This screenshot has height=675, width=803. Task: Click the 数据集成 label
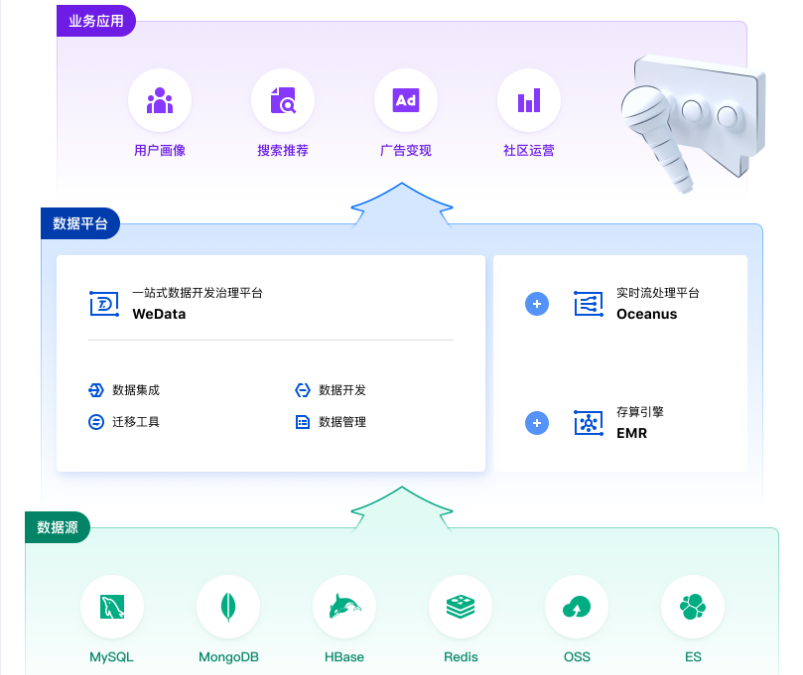pos(136,390)
